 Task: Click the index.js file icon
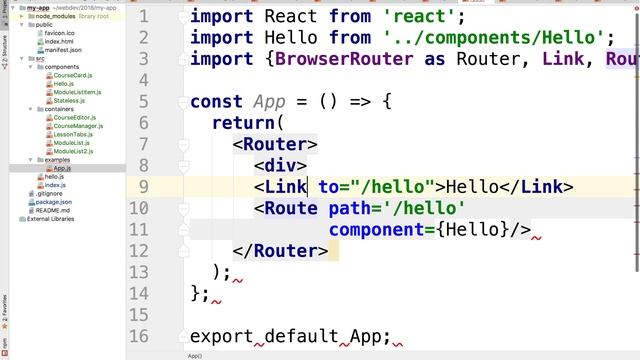(x=40, y=185)
